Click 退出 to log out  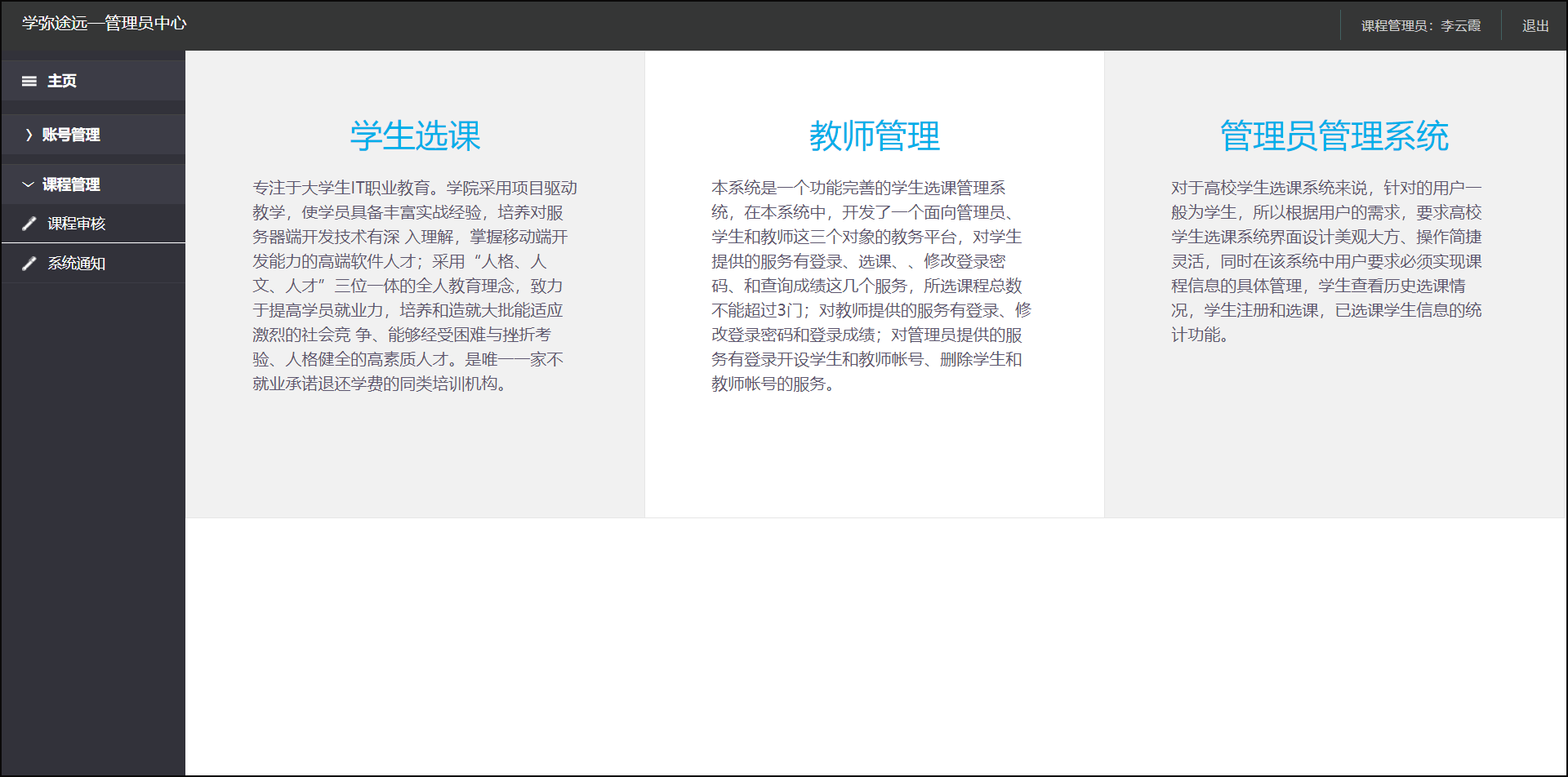[x=1535, y=25]
